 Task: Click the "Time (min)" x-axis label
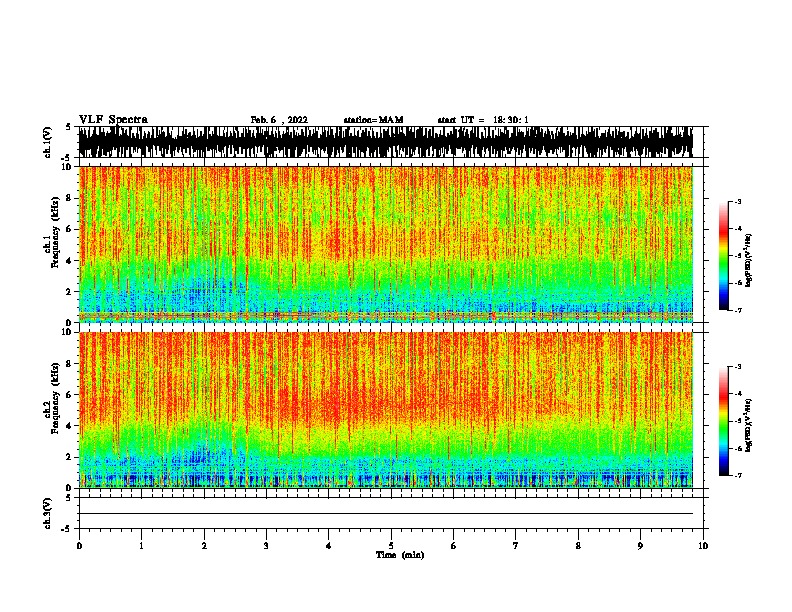(400, 555)
